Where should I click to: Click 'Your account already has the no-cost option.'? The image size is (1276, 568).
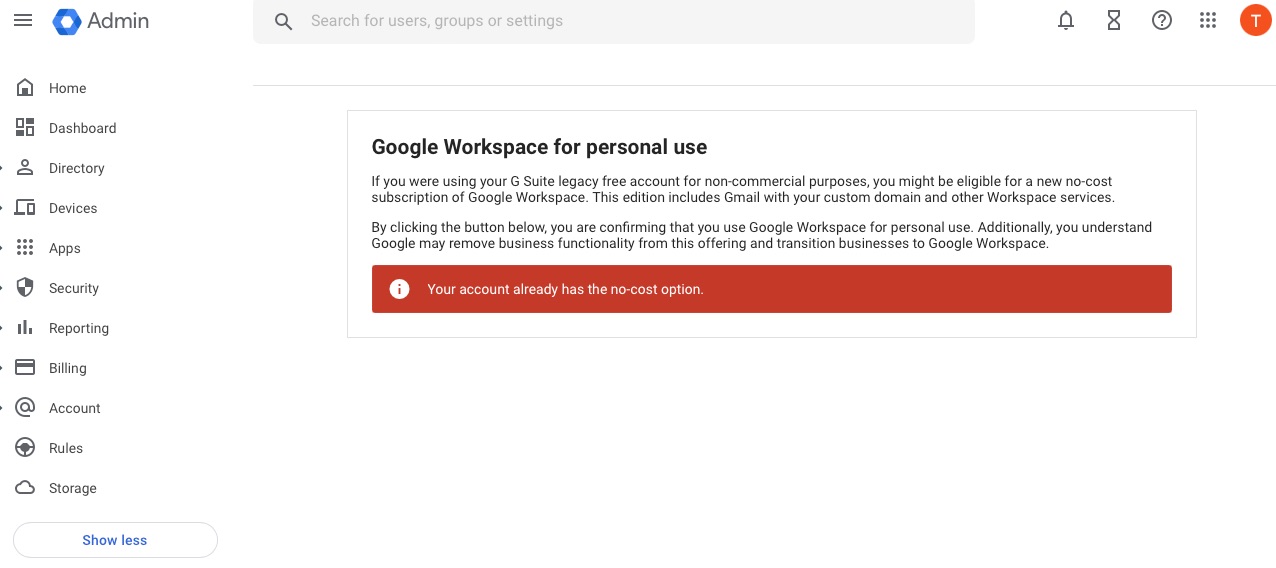tap(566, 289)
